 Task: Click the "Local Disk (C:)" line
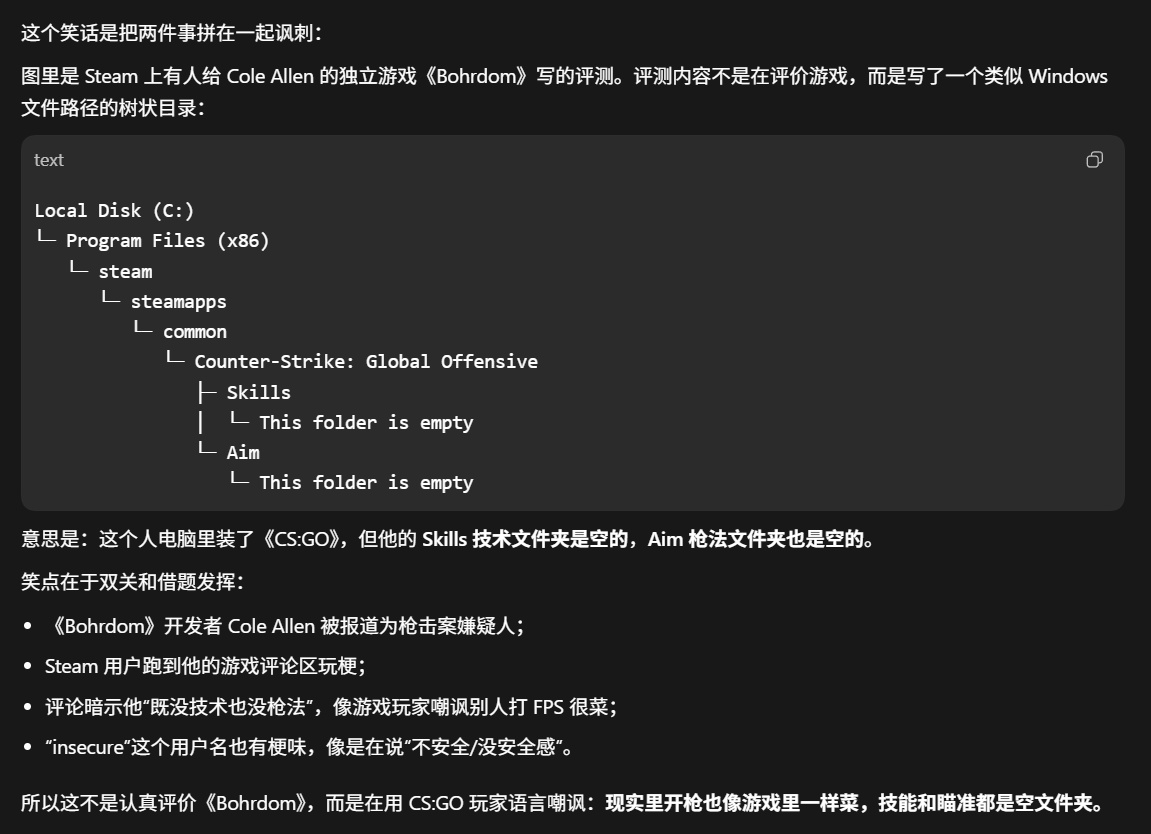(x=114, y=210)
